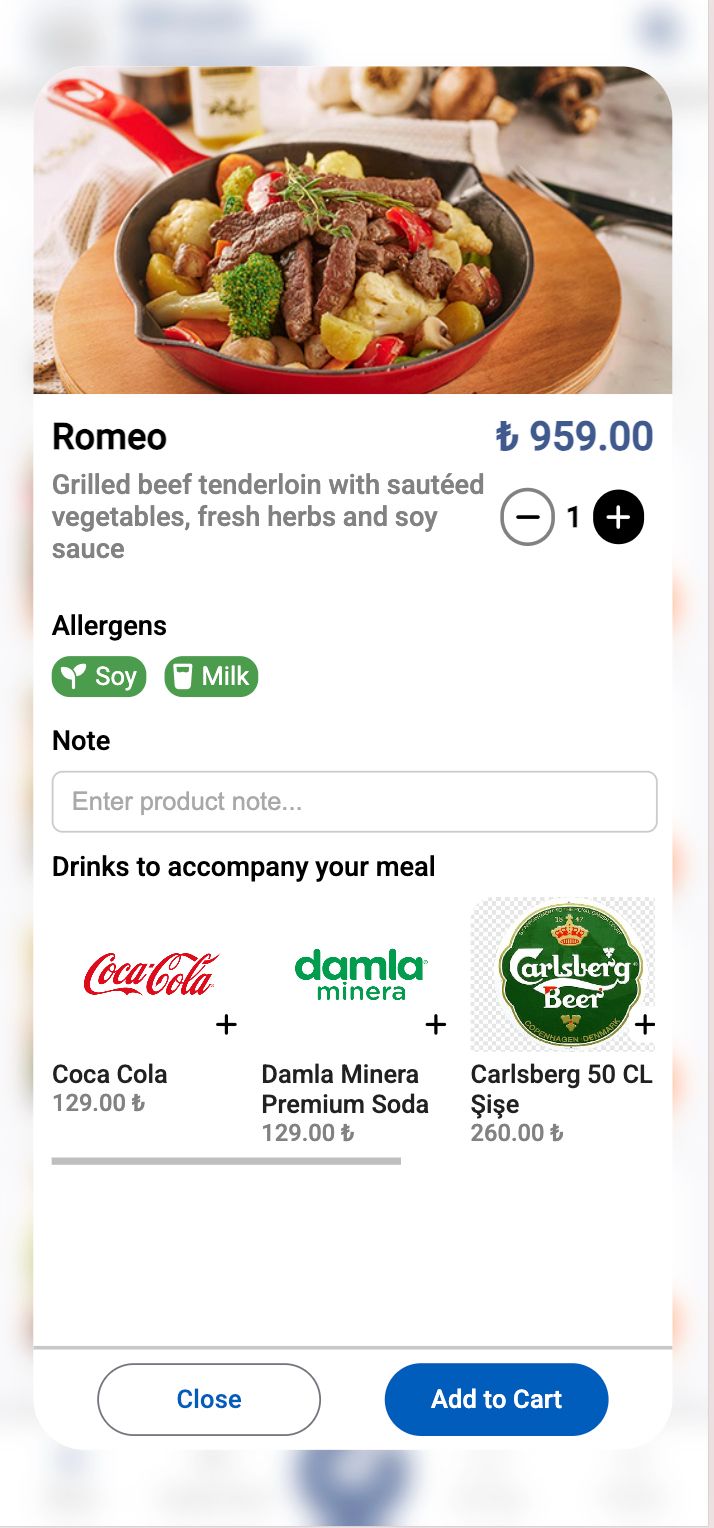Image resolution: width=714 pixels, height=1528 pixels.
Task: Click the Damla Minera logo image
Action: click(361, 974)
